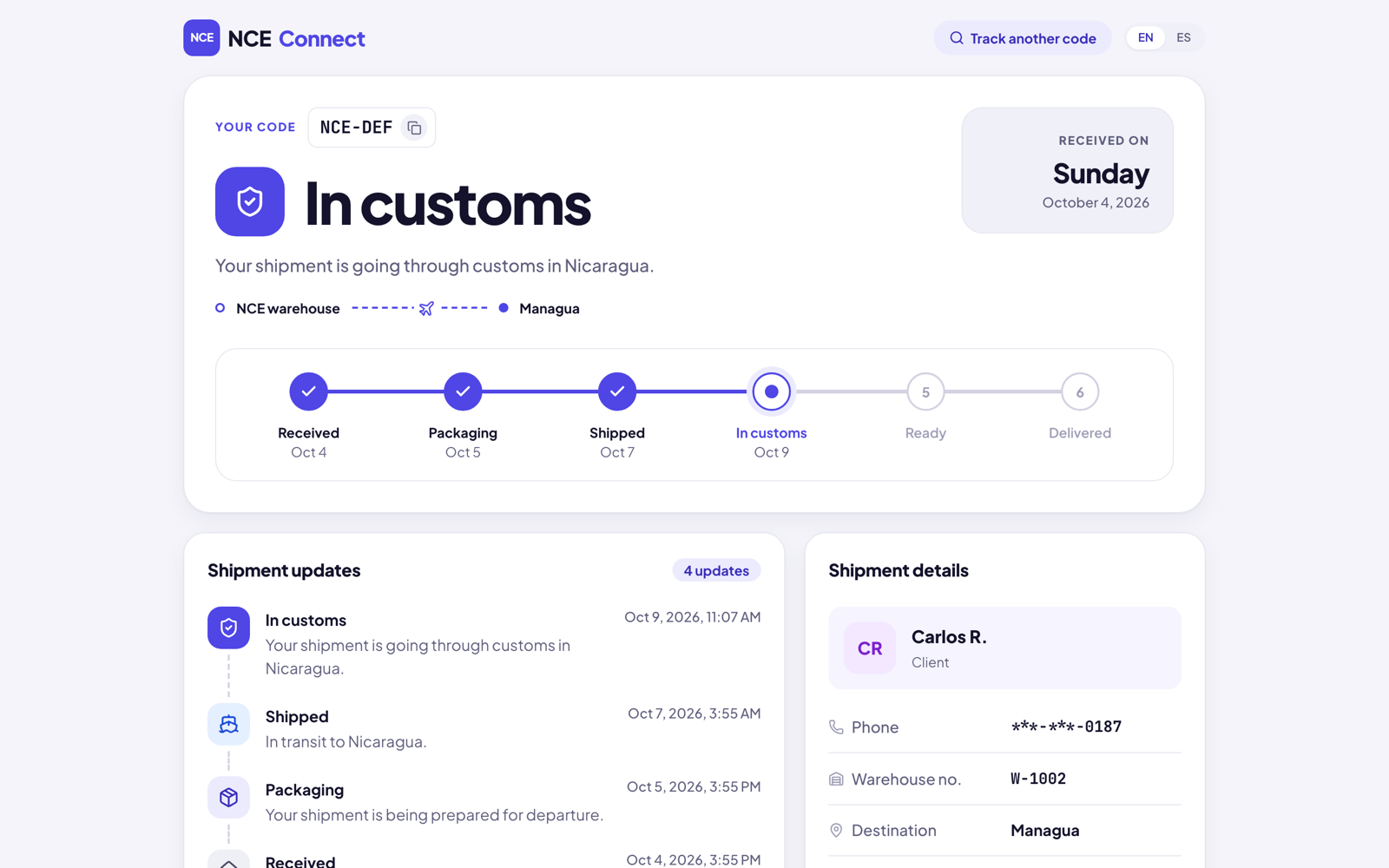Copy the NCE-DEF tracking code
This screenshot has height=868, width=1389.
414,128
